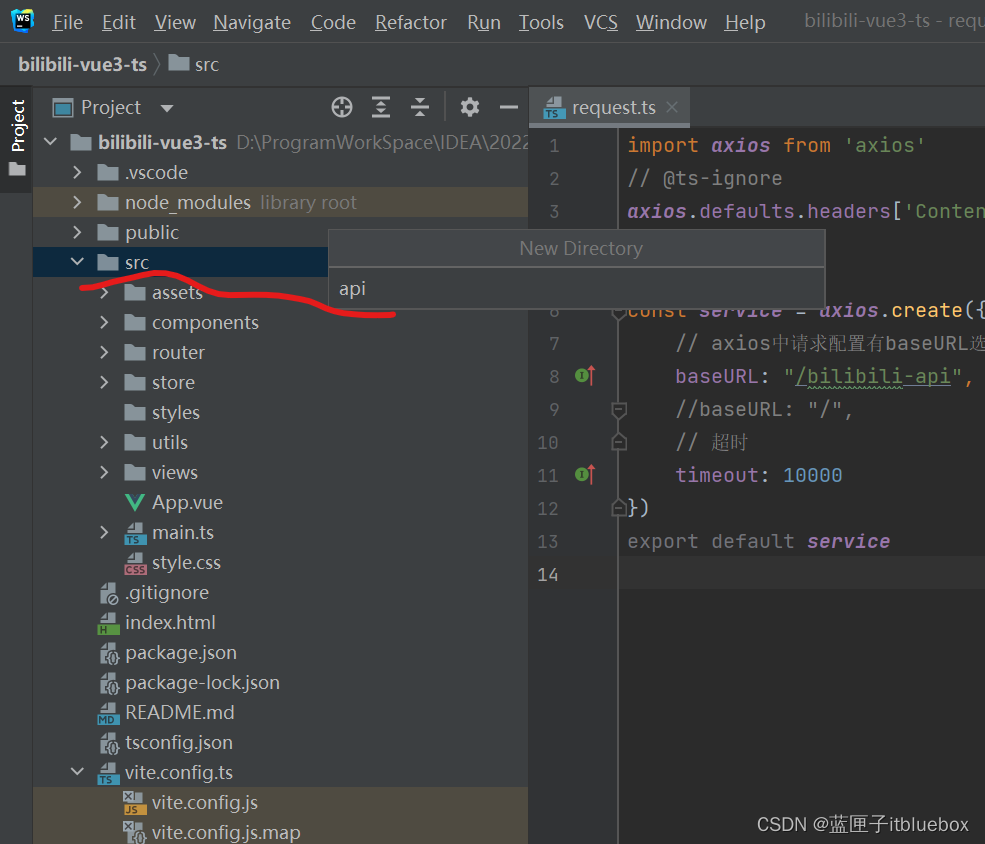Expand the public folder
This screenshot has height=844, width=985.
[x=77, y=232]
